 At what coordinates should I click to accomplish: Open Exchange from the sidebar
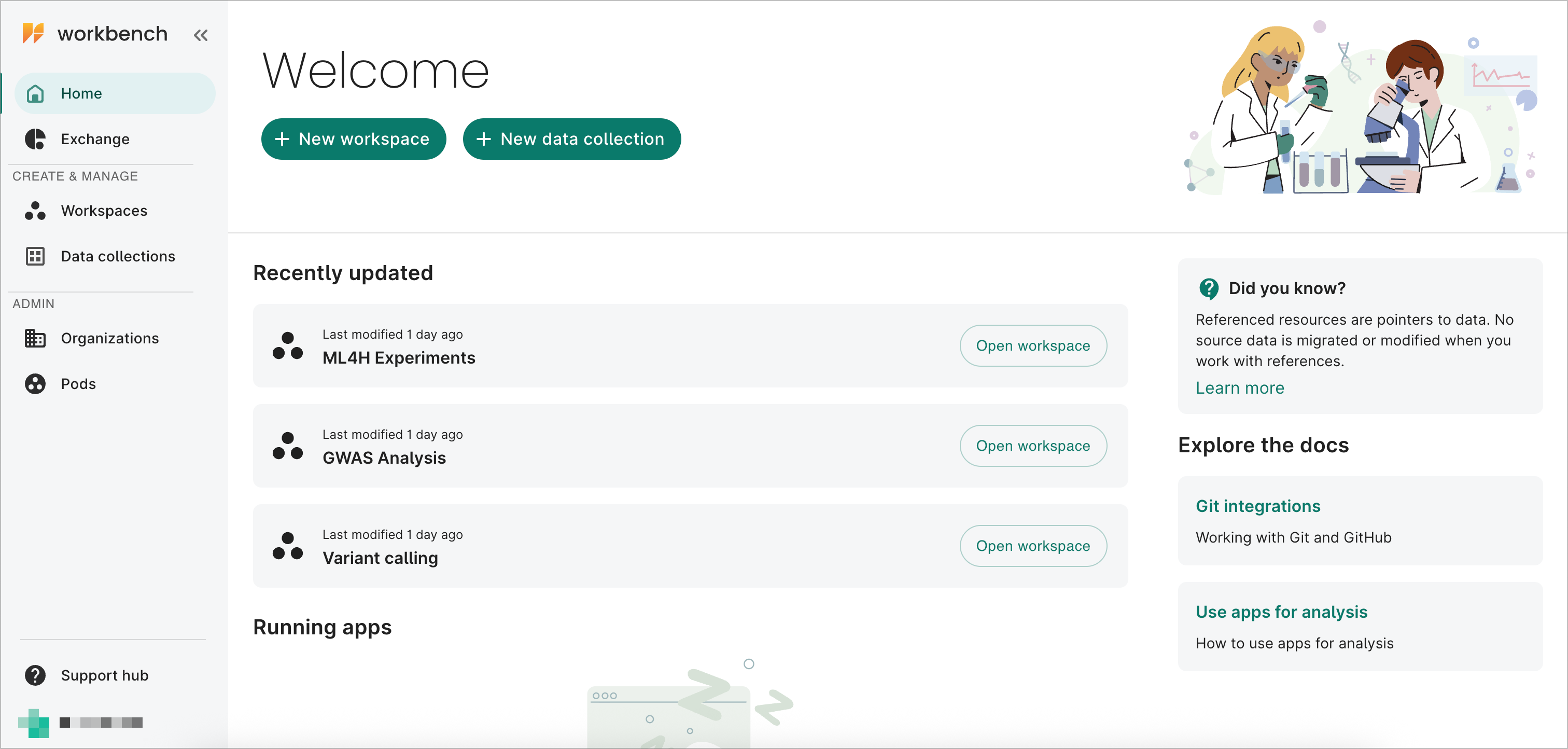(x=94, y=139)
